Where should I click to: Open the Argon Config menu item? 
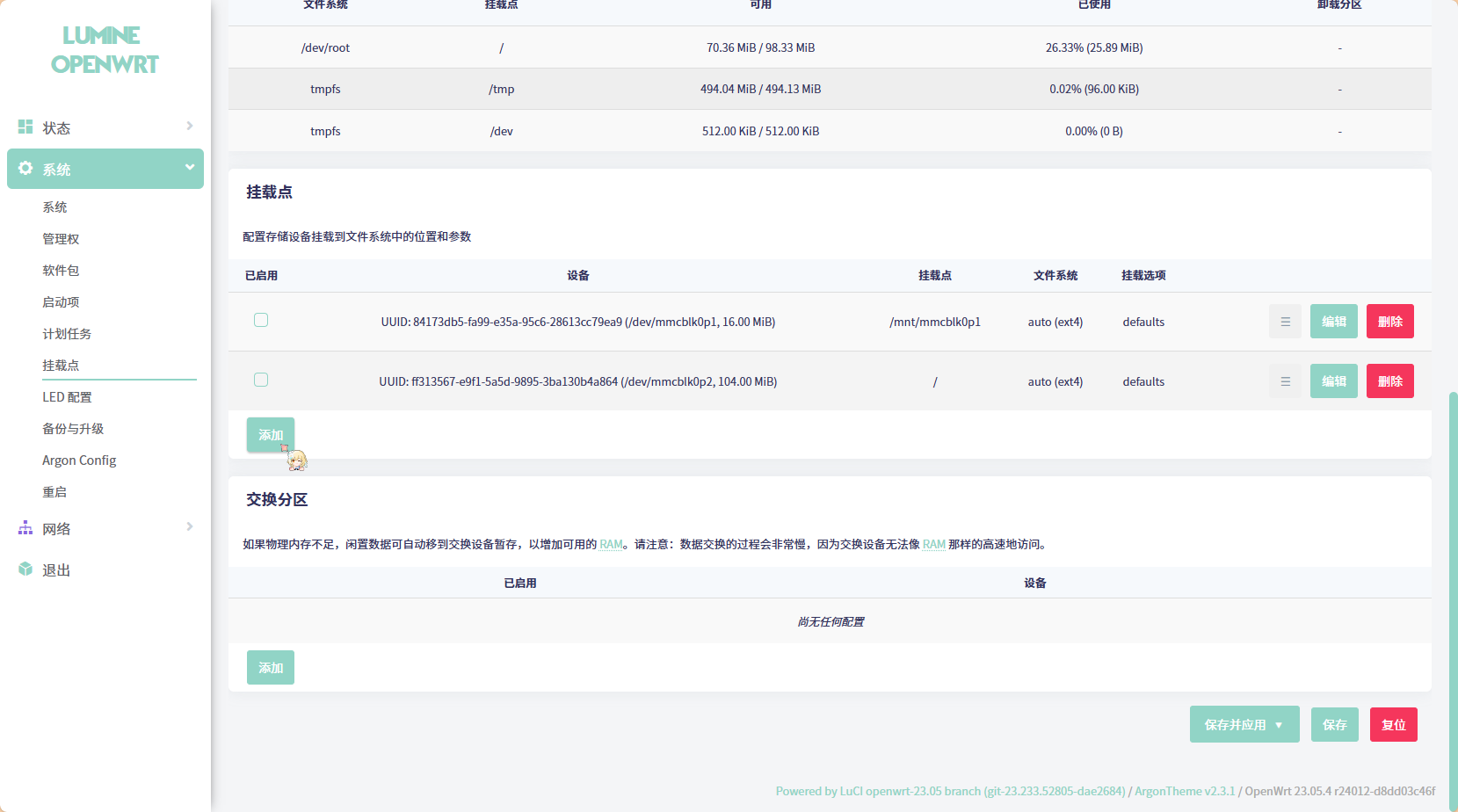coord(79,460)
